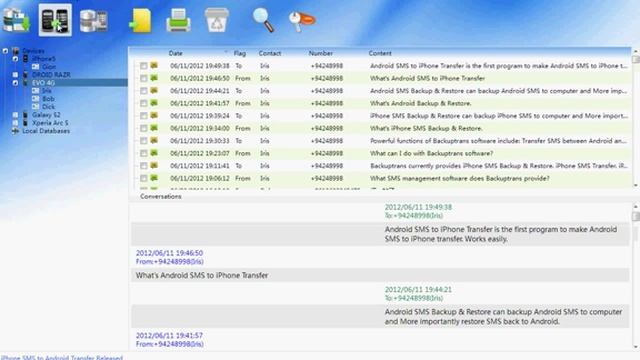Select message 'What SMS management software does Backuptrans provide?'

(x=460, y=178)
